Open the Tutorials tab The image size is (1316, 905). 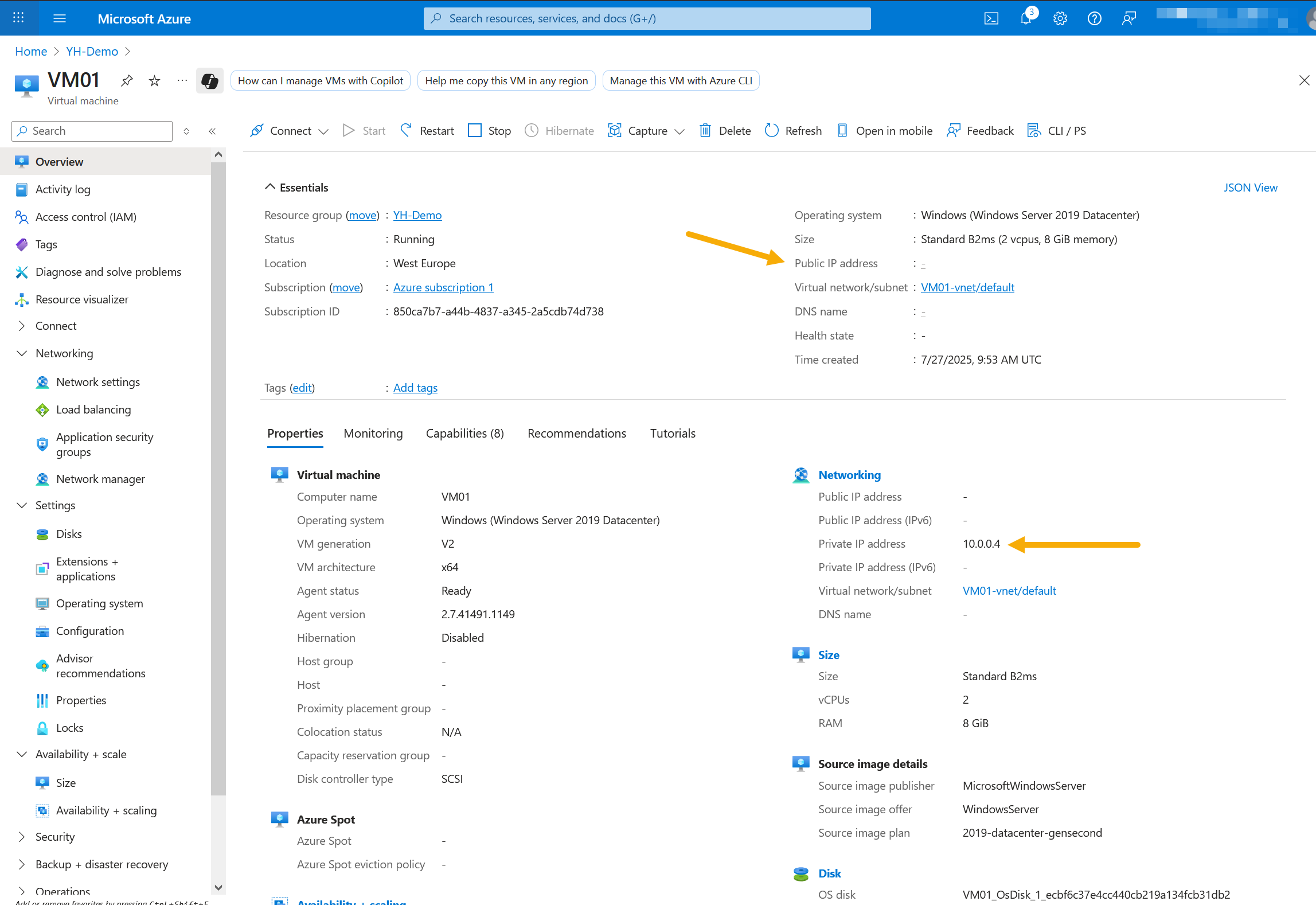click(673, 434)
